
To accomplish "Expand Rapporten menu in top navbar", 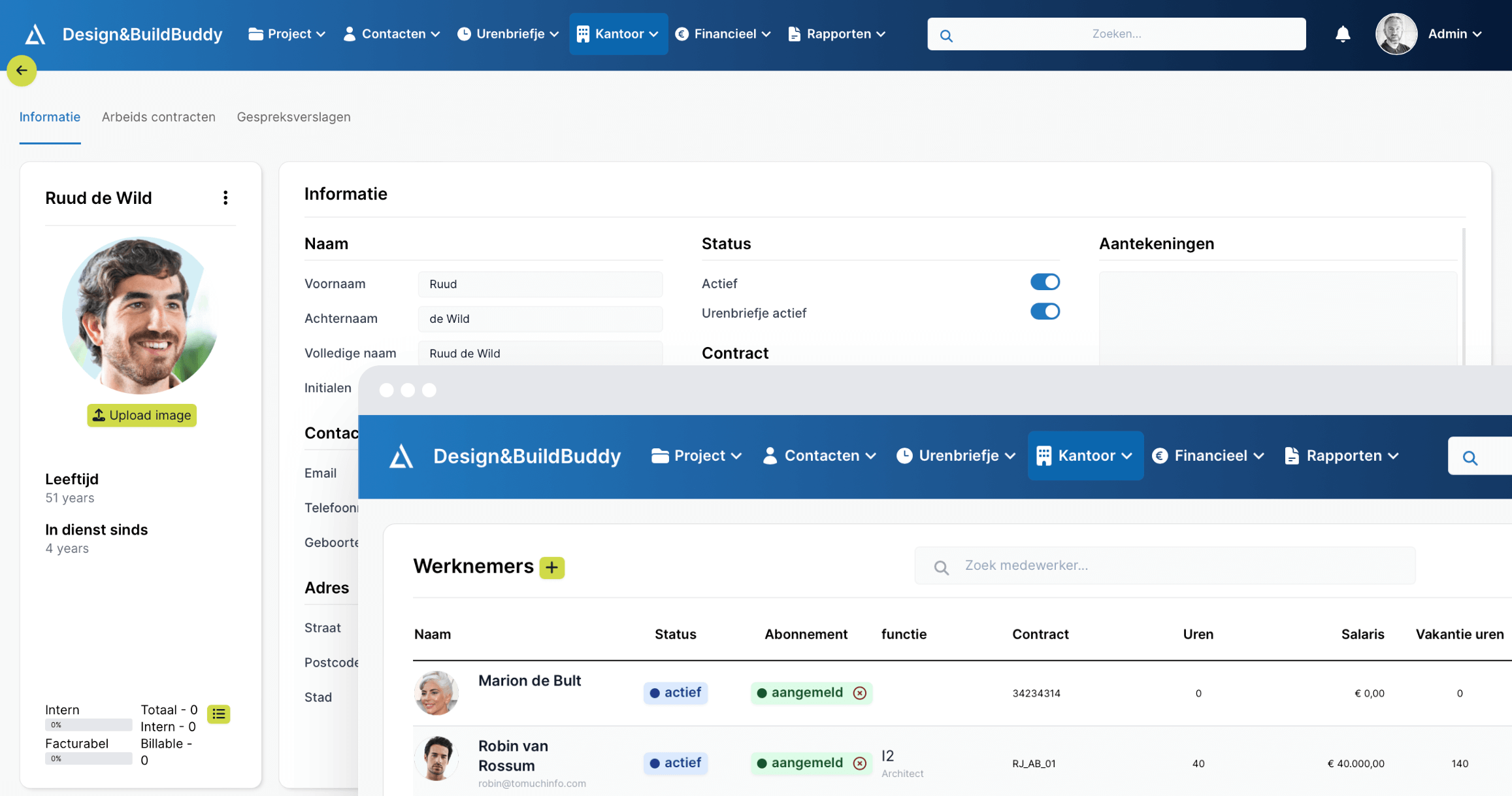I will click(x=837, y=34).
